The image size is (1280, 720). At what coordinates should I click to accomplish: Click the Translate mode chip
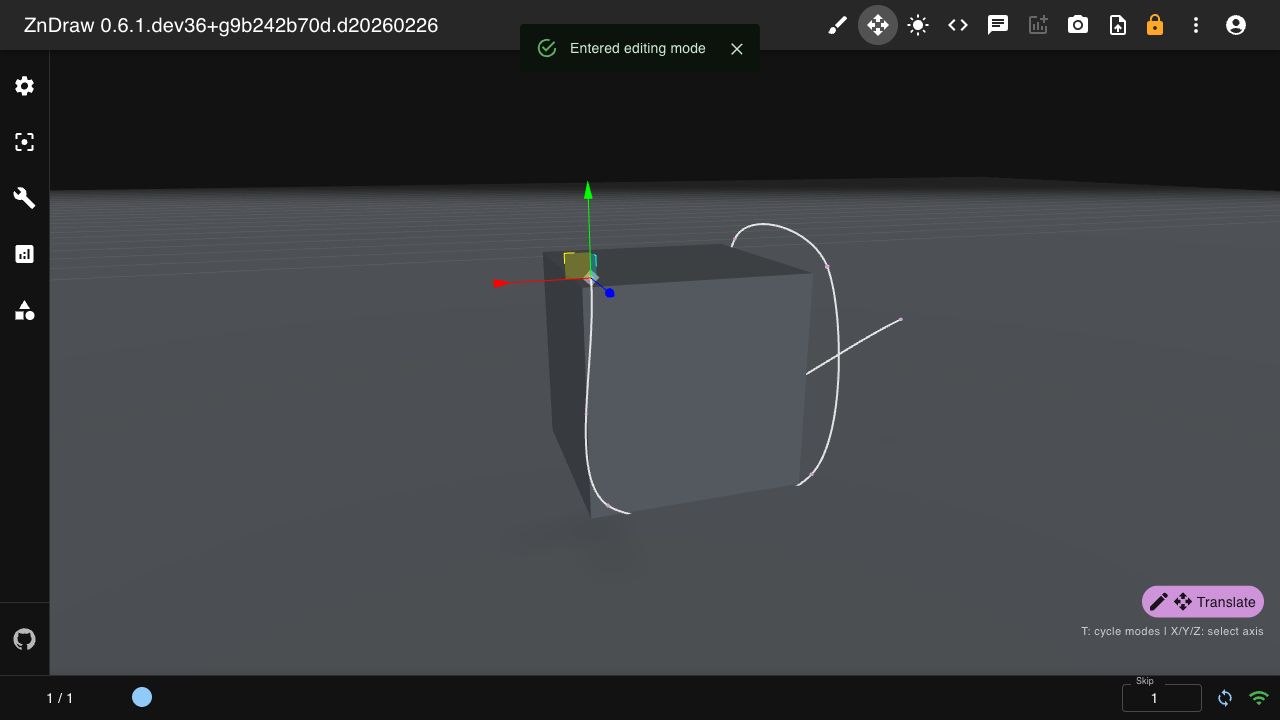click(1203, 602)
